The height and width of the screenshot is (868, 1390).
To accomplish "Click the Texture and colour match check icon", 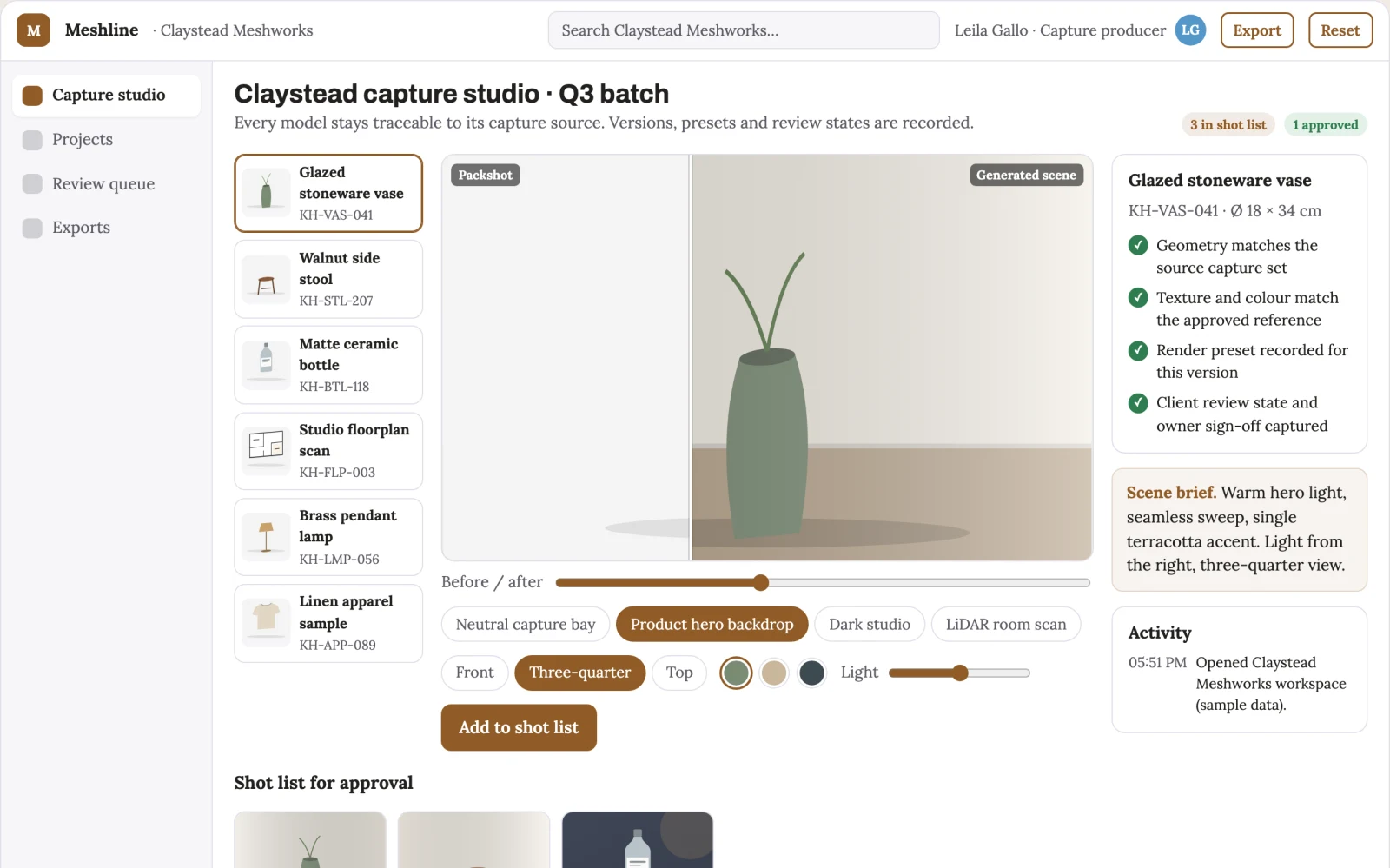I will [1138, 298].
